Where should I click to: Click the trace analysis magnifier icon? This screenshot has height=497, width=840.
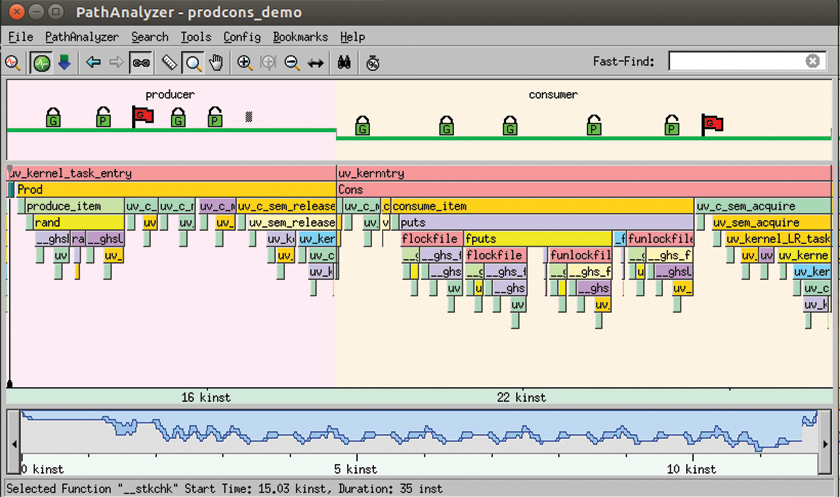12,63
